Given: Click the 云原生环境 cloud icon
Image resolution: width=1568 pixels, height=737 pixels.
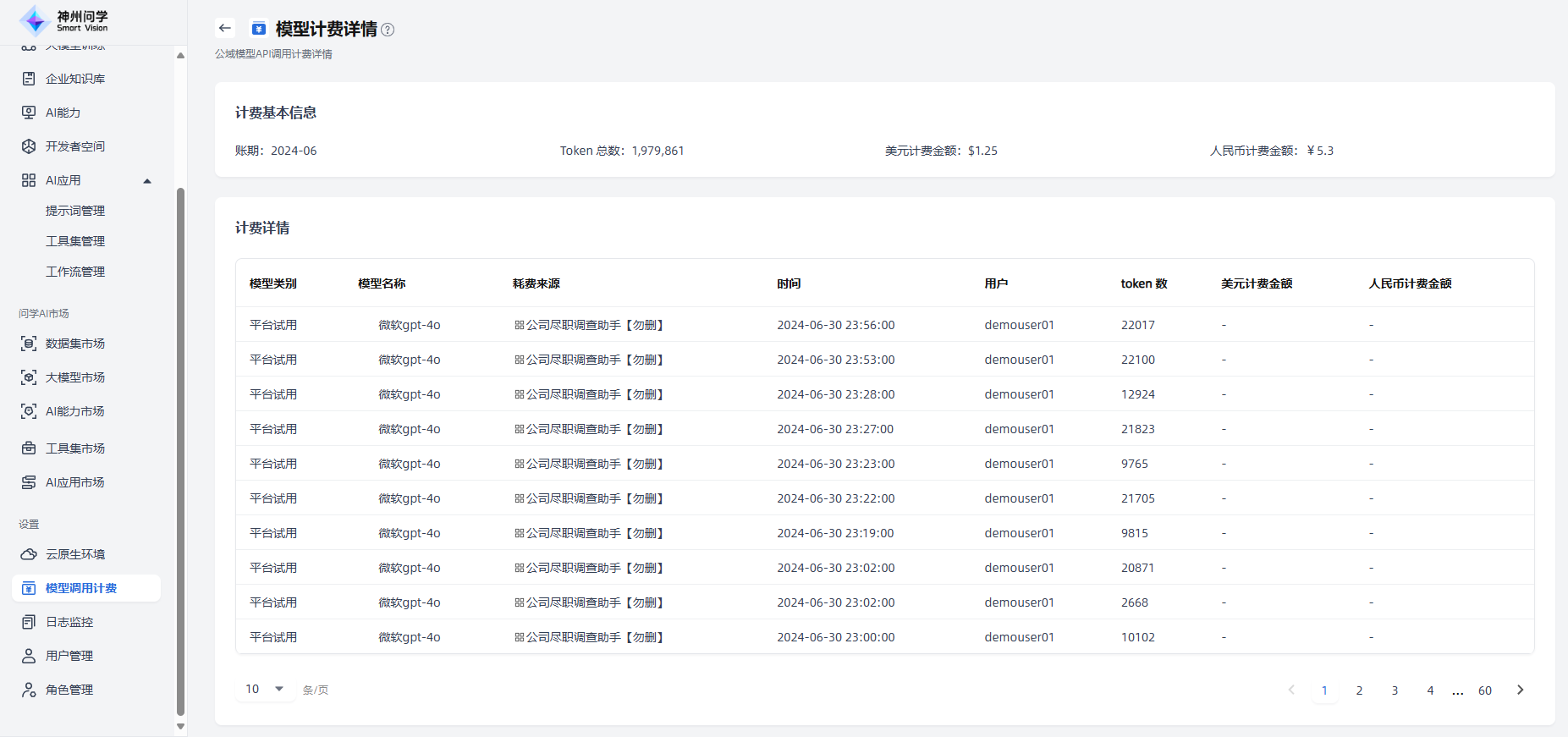Looking at the screenshot, I should pyautogui.click(x=29, y=554).
